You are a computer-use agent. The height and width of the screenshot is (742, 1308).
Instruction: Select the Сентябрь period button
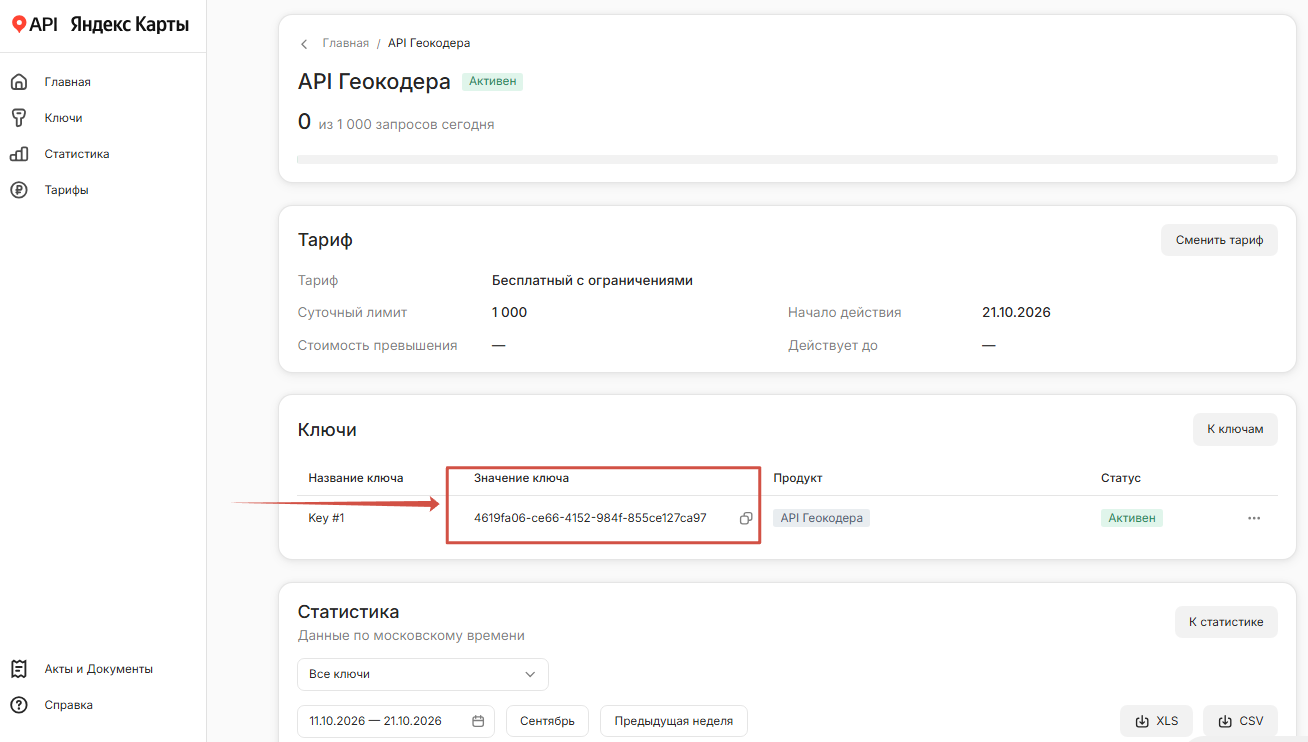tap(547, 721)
